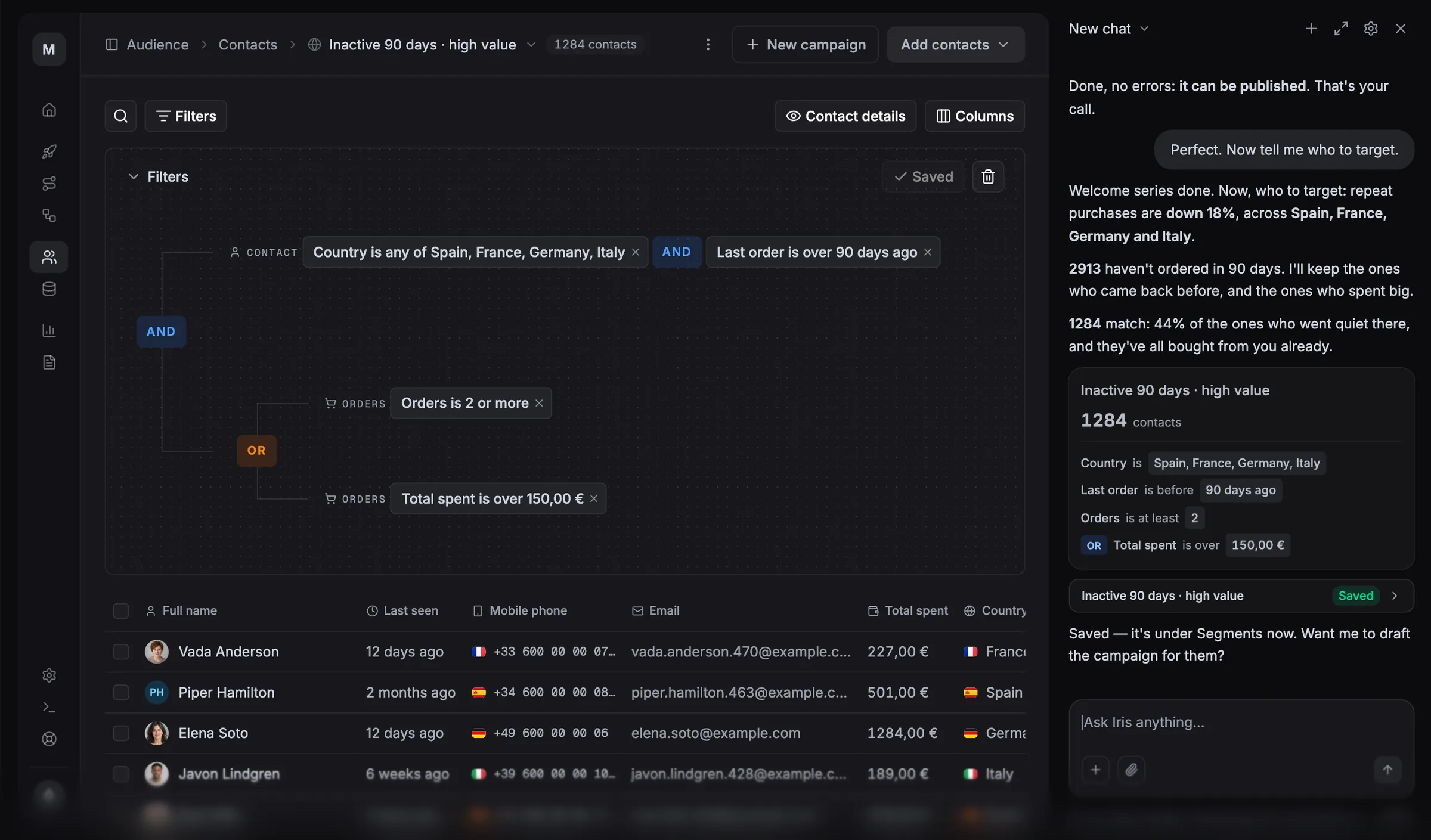Viewport: 1431px width, 840px height.
Task: Check the Javon Lindgren row checkbox
Action: pos(121,774)
